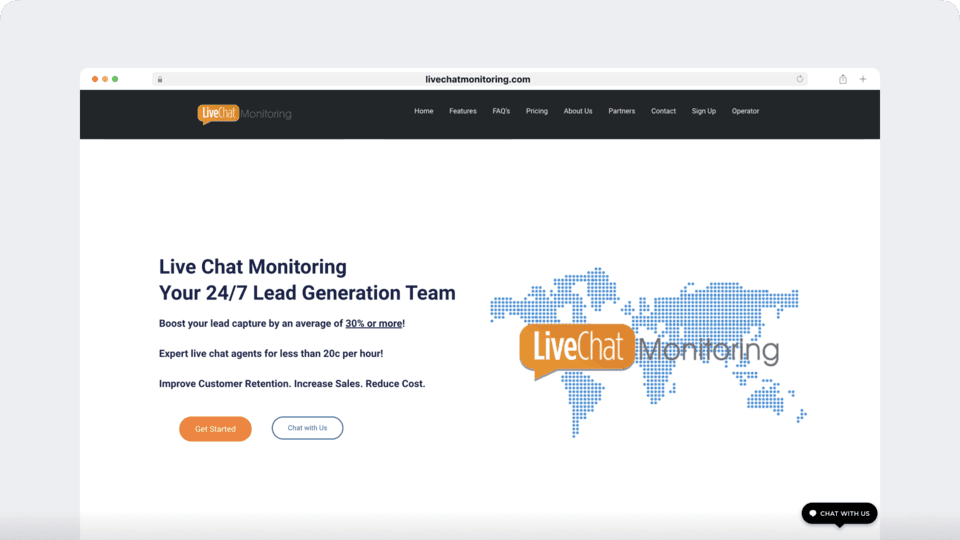The width and height of the screenshot is (960, 540).
Task: Click the padlock icon in address bar
Action: click(159, 79)
